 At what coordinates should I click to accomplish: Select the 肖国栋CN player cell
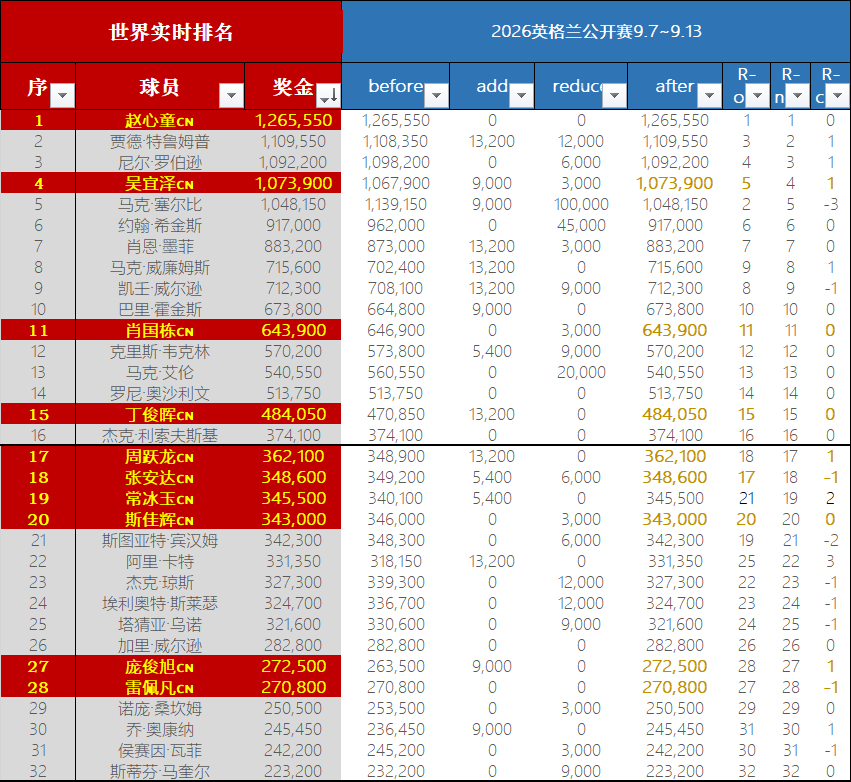[160, 330]
